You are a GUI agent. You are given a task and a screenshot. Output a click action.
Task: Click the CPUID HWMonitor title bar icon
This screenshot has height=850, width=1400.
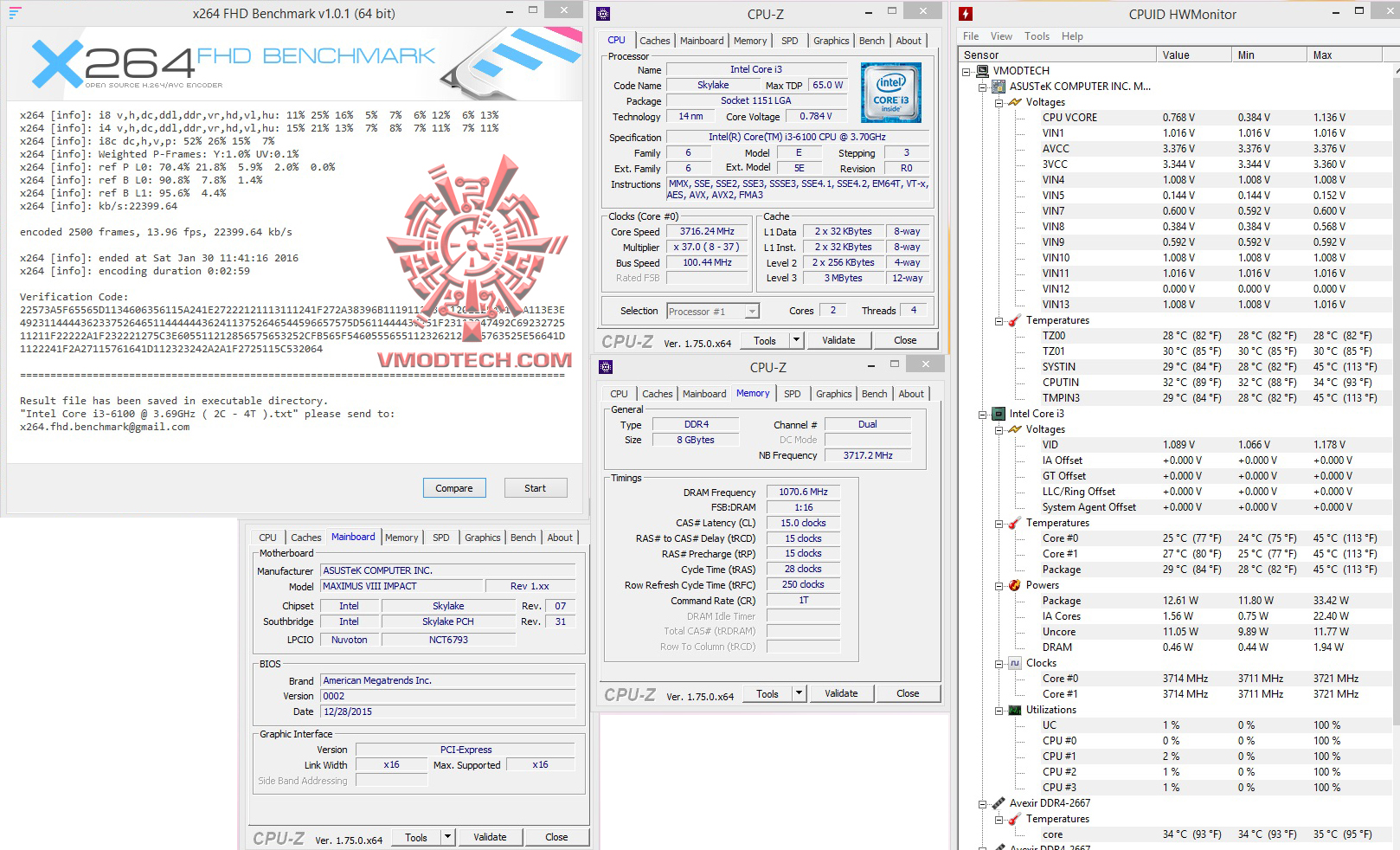[966, 14]
